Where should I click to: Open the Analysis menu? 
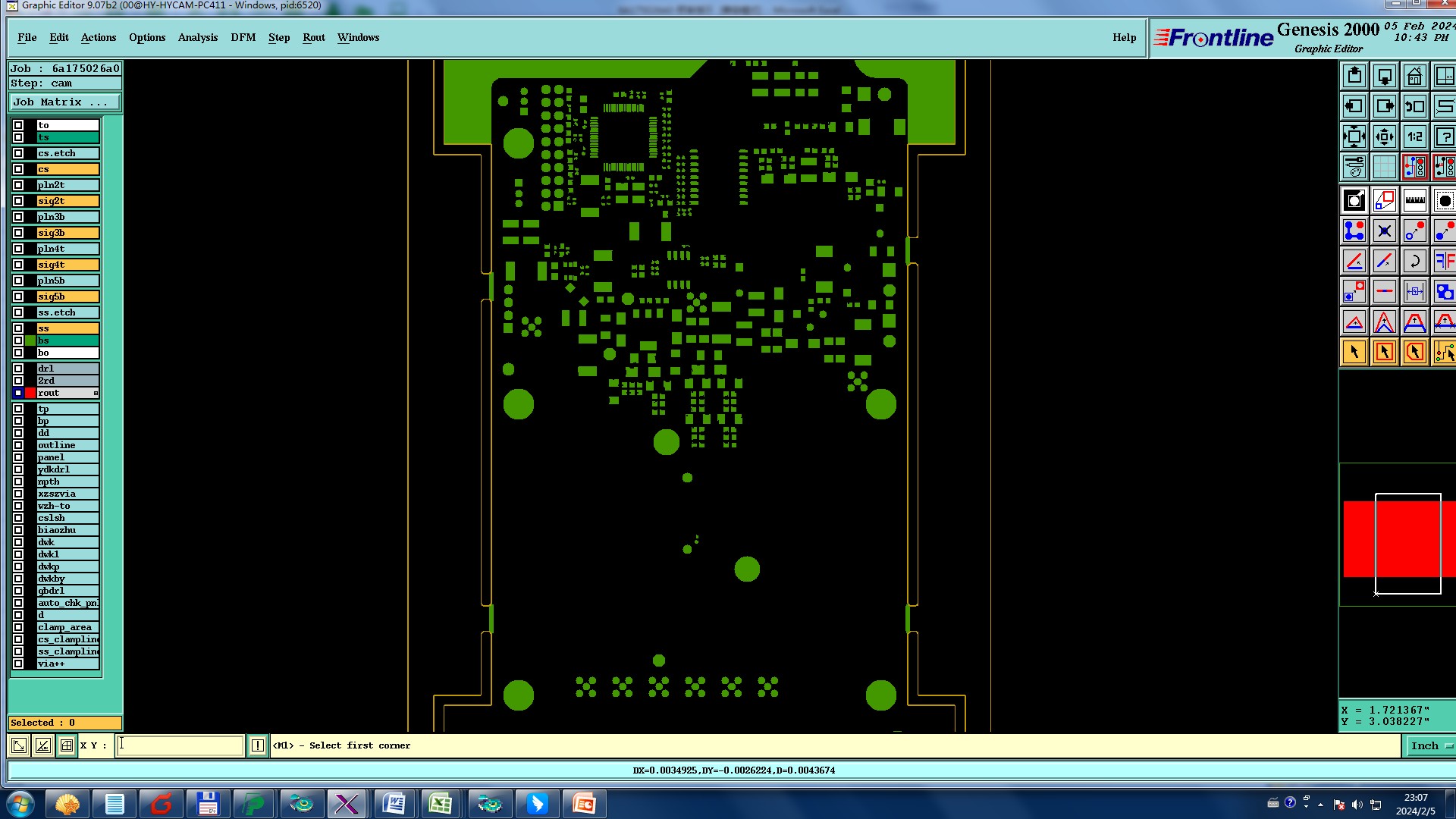tap(197, 37)
